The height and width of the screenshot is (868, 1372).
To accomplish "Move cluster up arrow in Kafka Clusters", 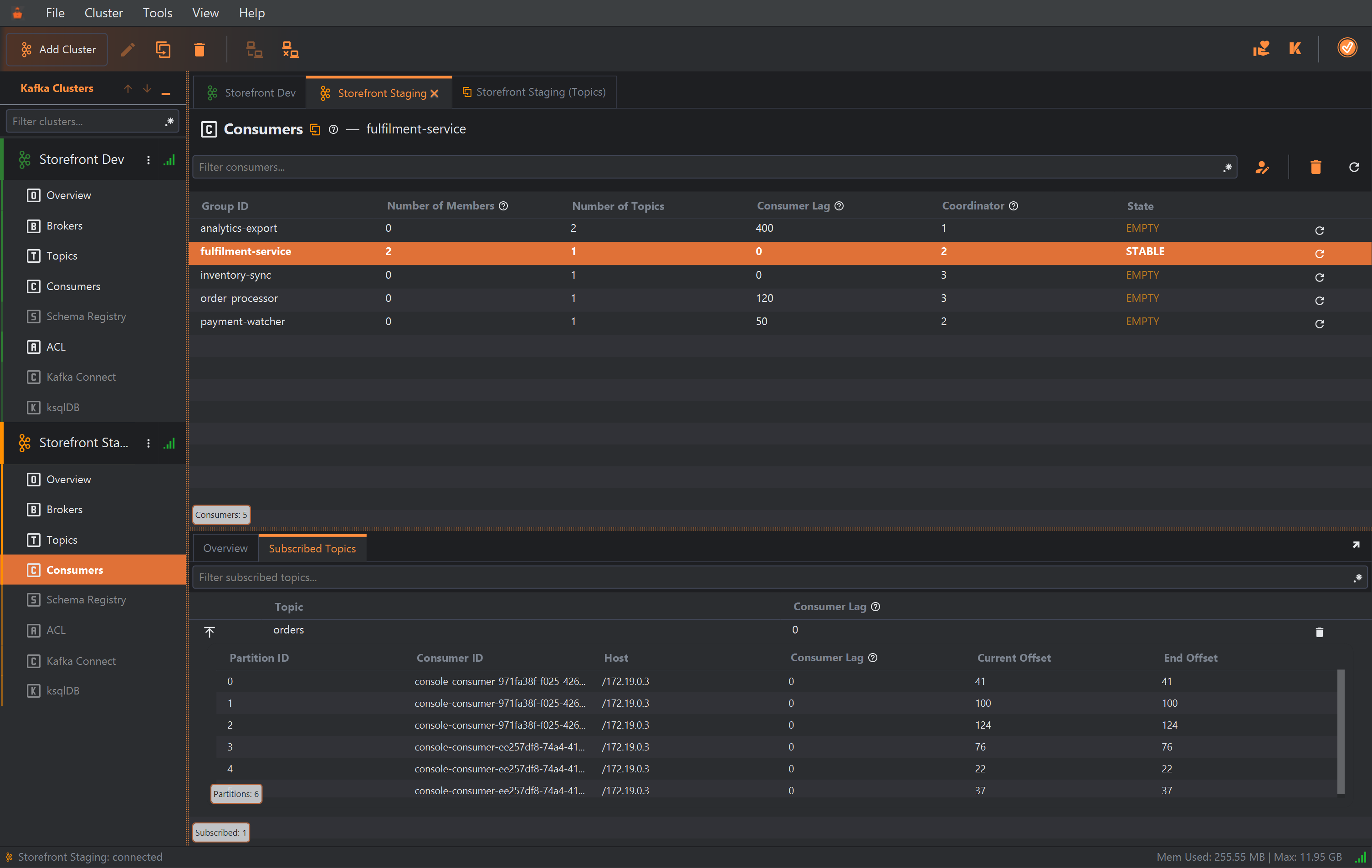I will coord(128,89).
